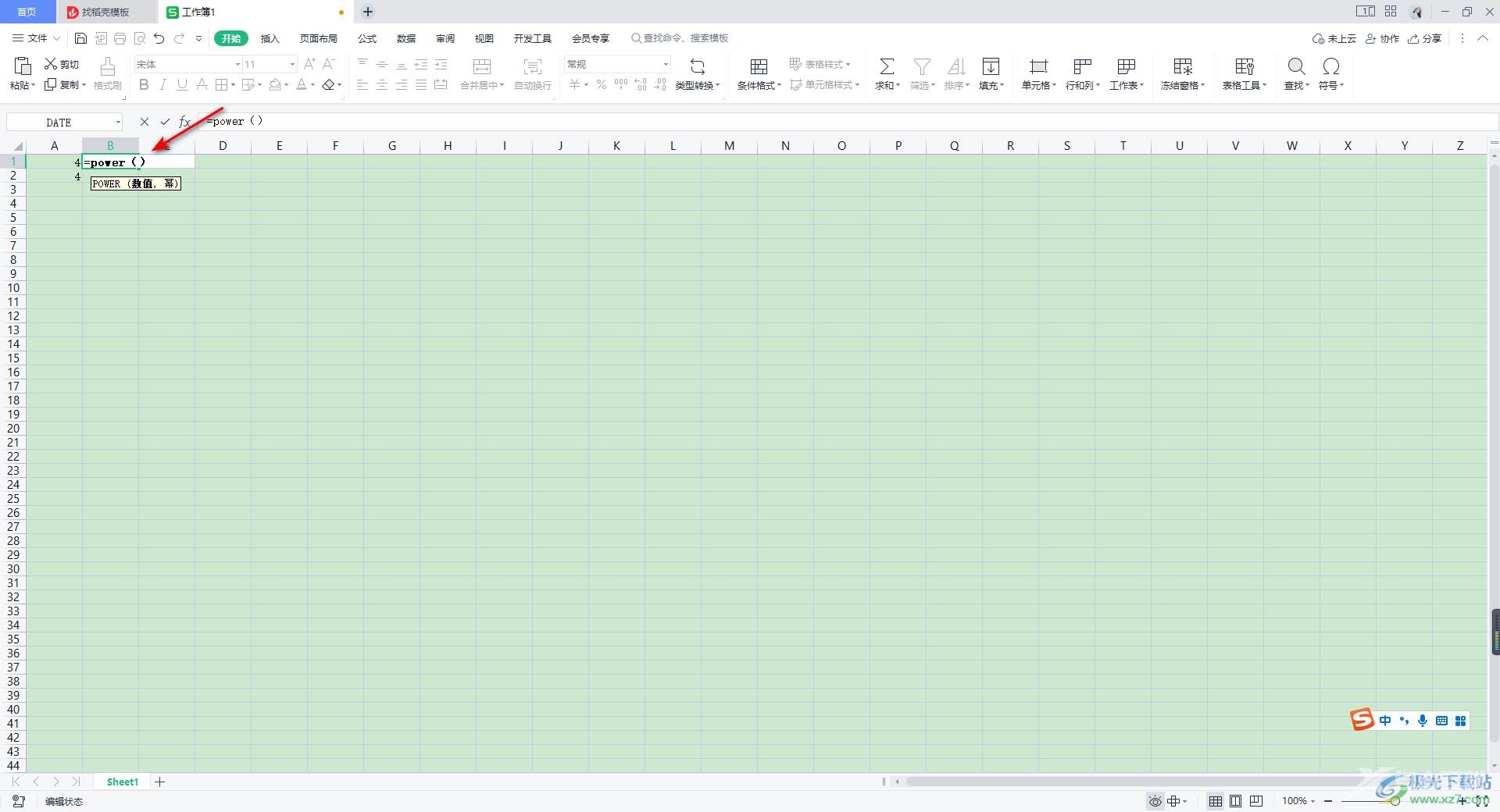
Task: Click the Wrap Text (自动换行) icon
Action: pos(533,66)
